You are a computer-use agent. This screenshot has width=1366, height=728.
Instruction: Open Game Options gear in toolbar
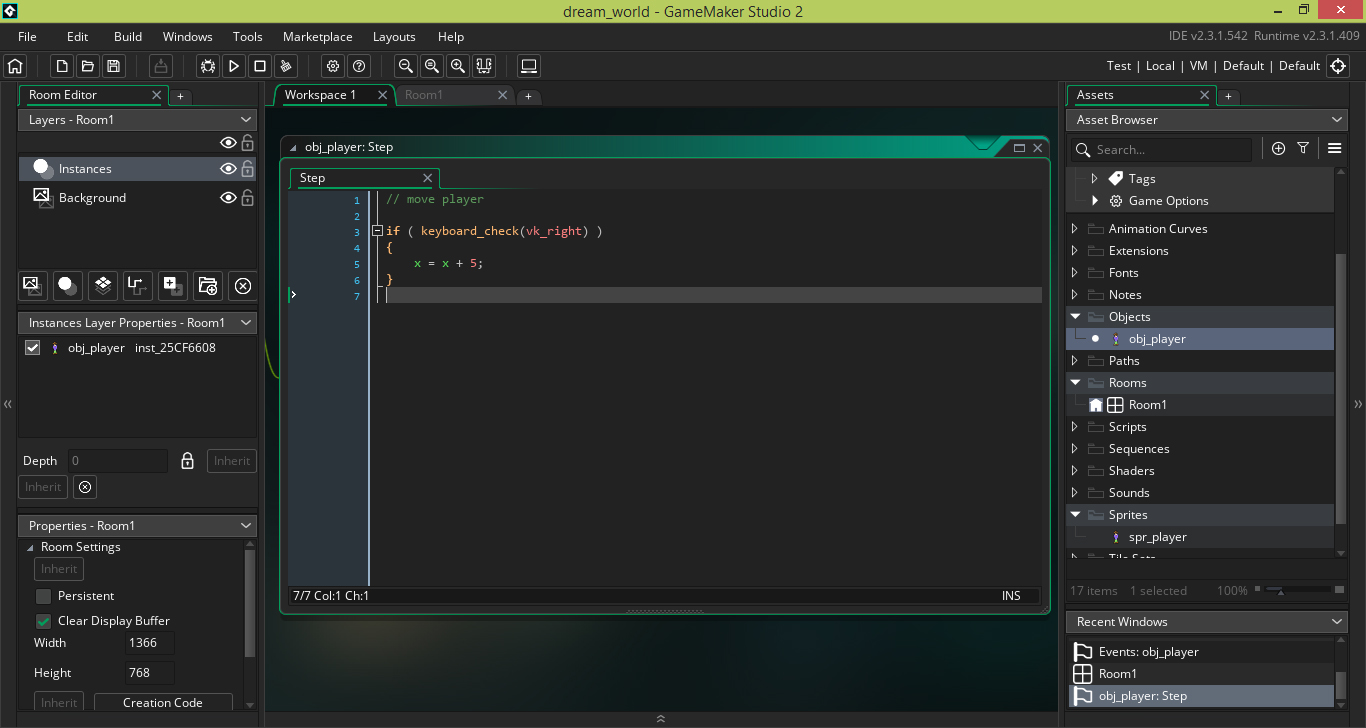coord(333,66)
